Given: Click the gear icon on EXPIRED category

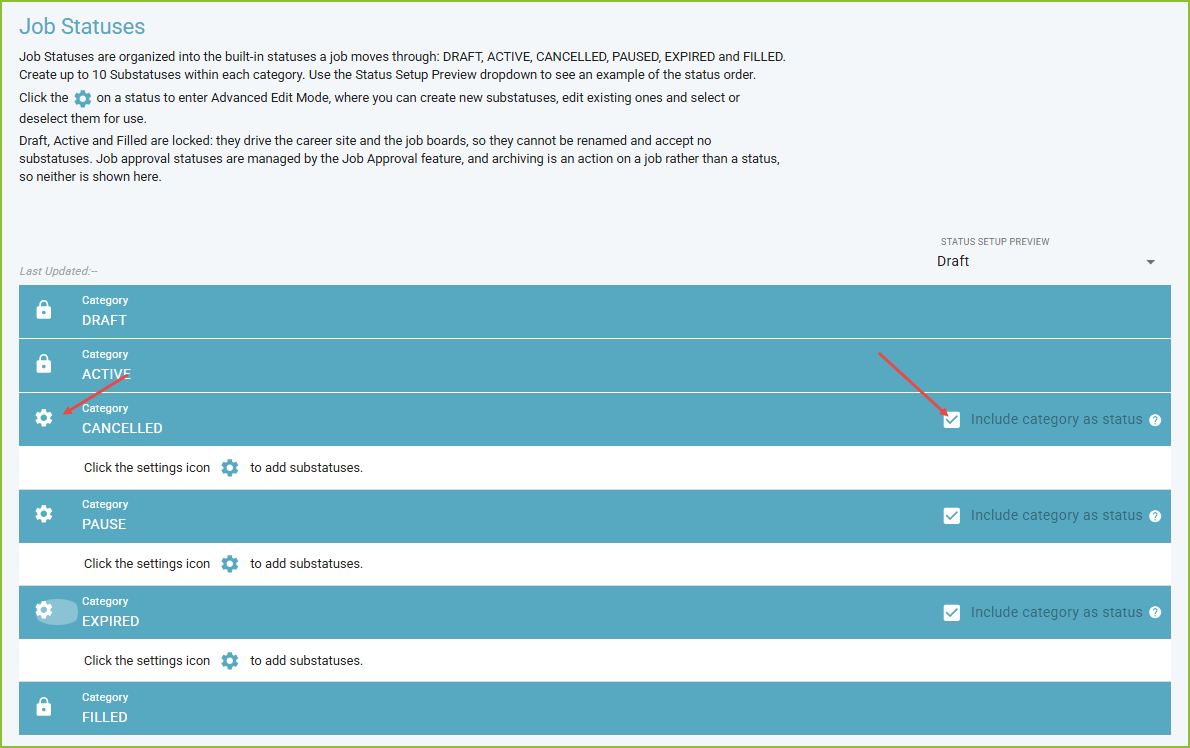Looking at the screenshot, I should click(x=44, y=611).
